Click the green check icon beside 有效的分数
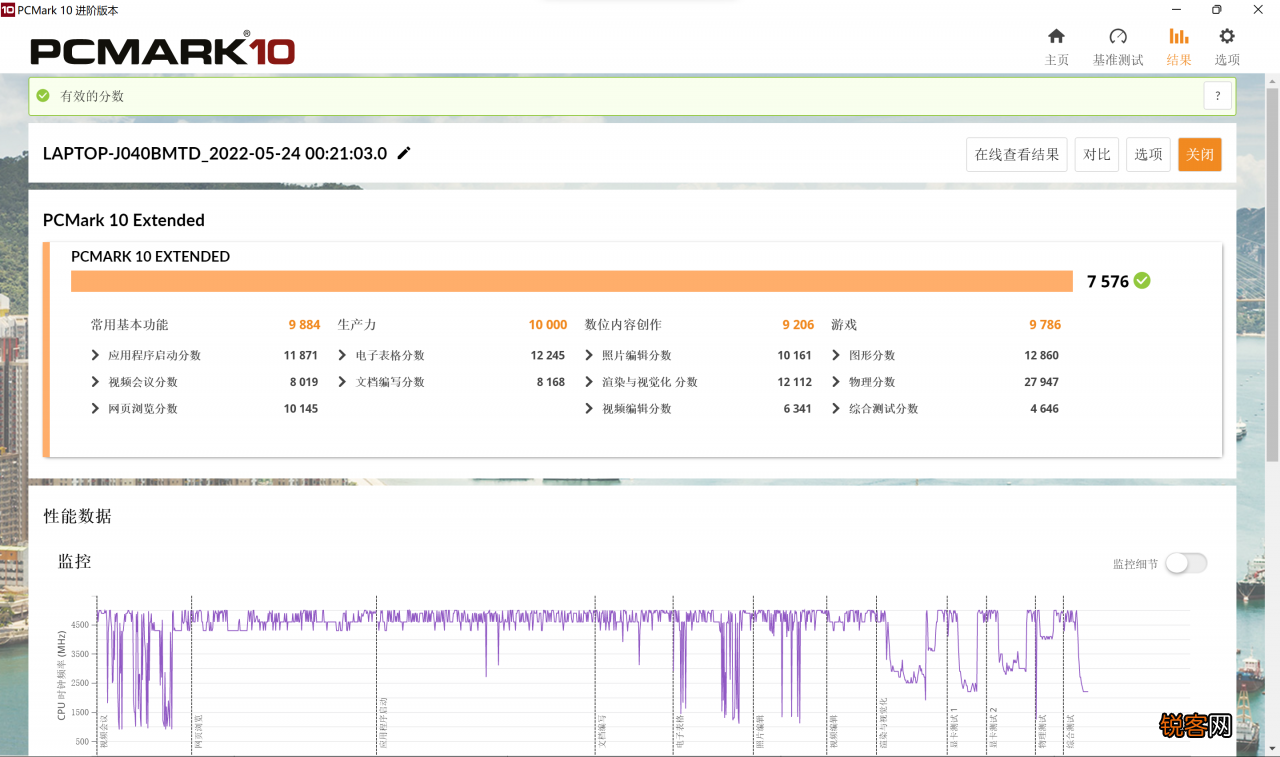 click(x=43, y=96)
